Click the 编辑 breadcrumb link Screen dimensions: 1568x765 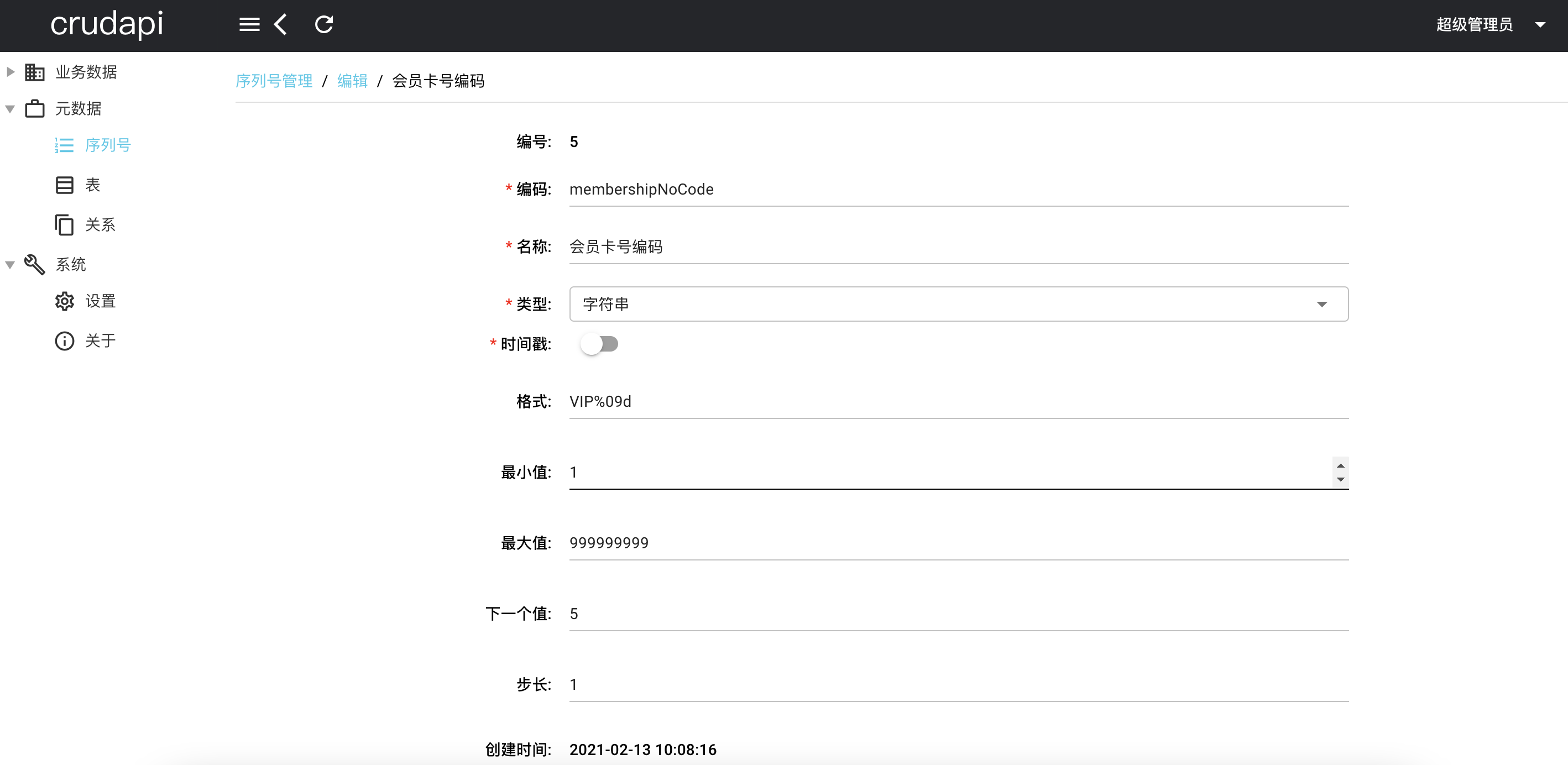(x=352, y=81)
